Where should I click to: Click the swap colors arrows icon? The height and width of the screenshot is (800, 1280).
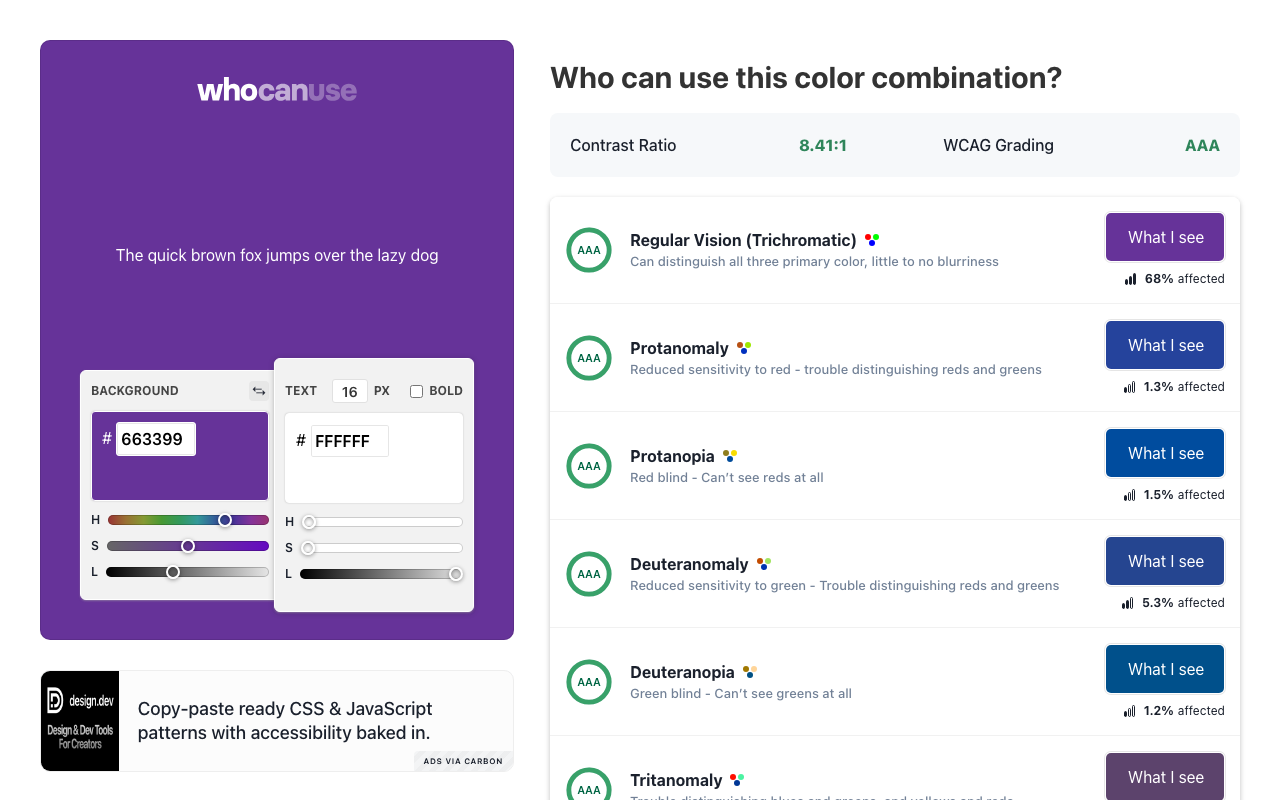click(259, 391)
